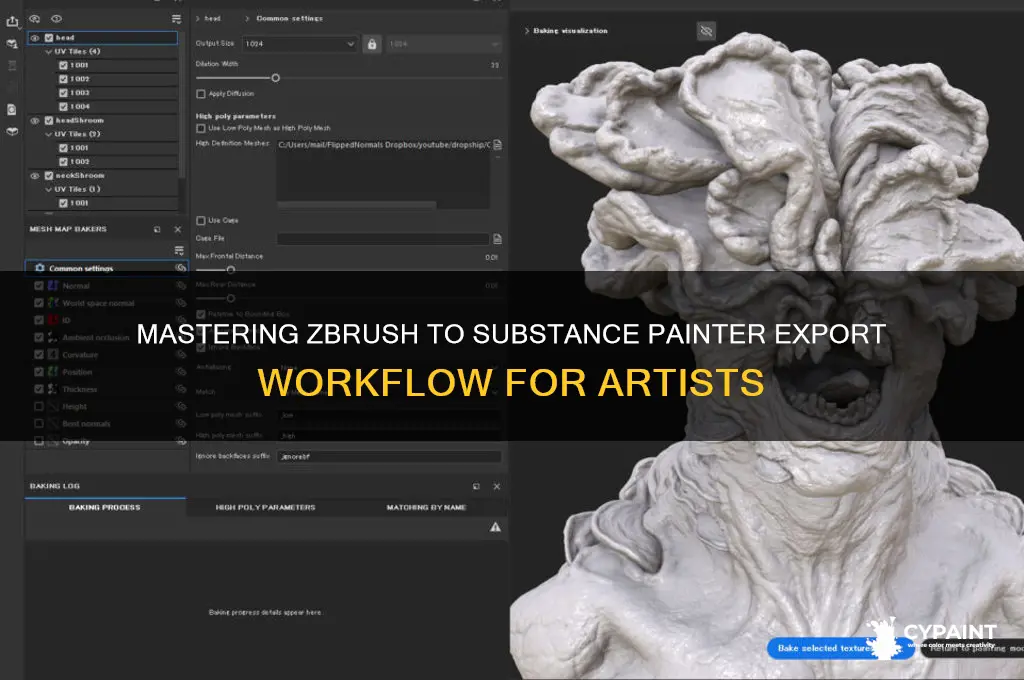Click the open-book icon in left sidebar
The height and width of the screenshot is (680, 1024).
[x=12, y=131]
